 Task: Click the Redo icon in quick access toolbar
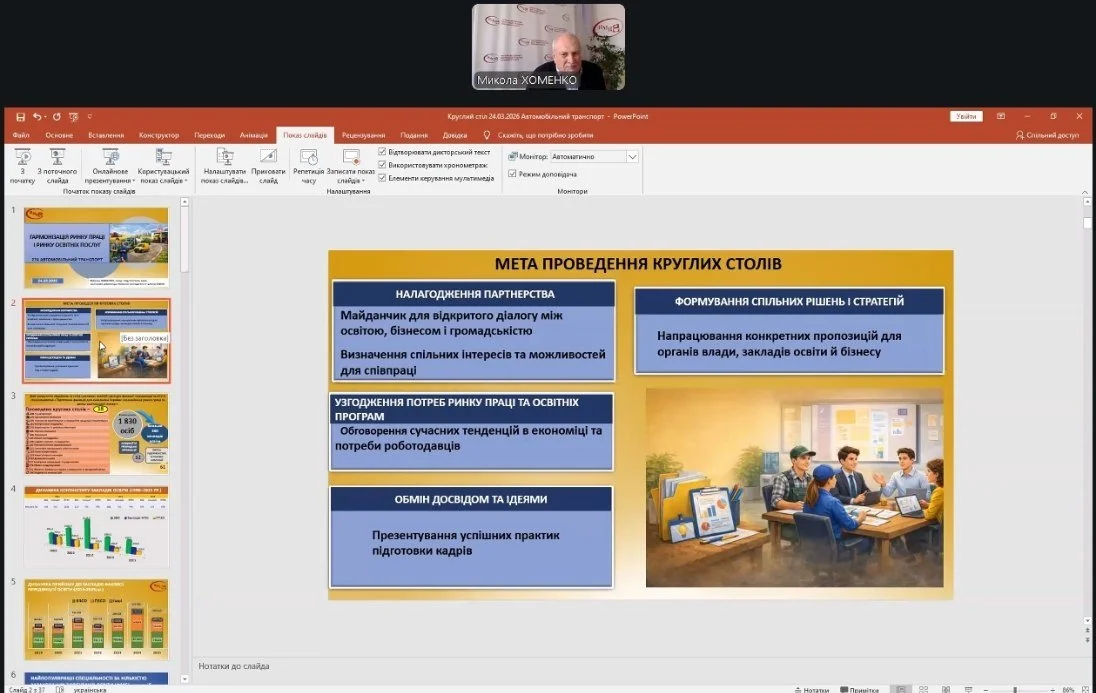pyautogui.click(x=57, y=117)
